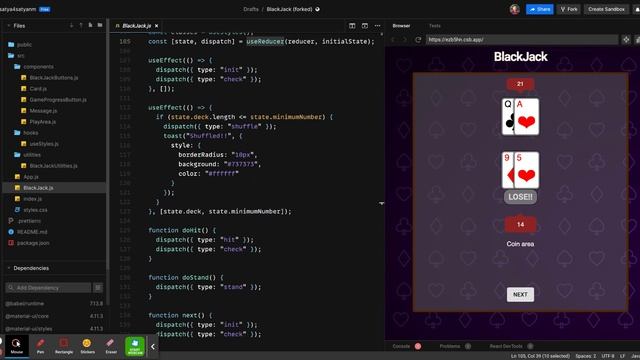This screenshot has width=640, height=360.
Task: Click the Add Dependency search field
Action: [x=48, y=288]
